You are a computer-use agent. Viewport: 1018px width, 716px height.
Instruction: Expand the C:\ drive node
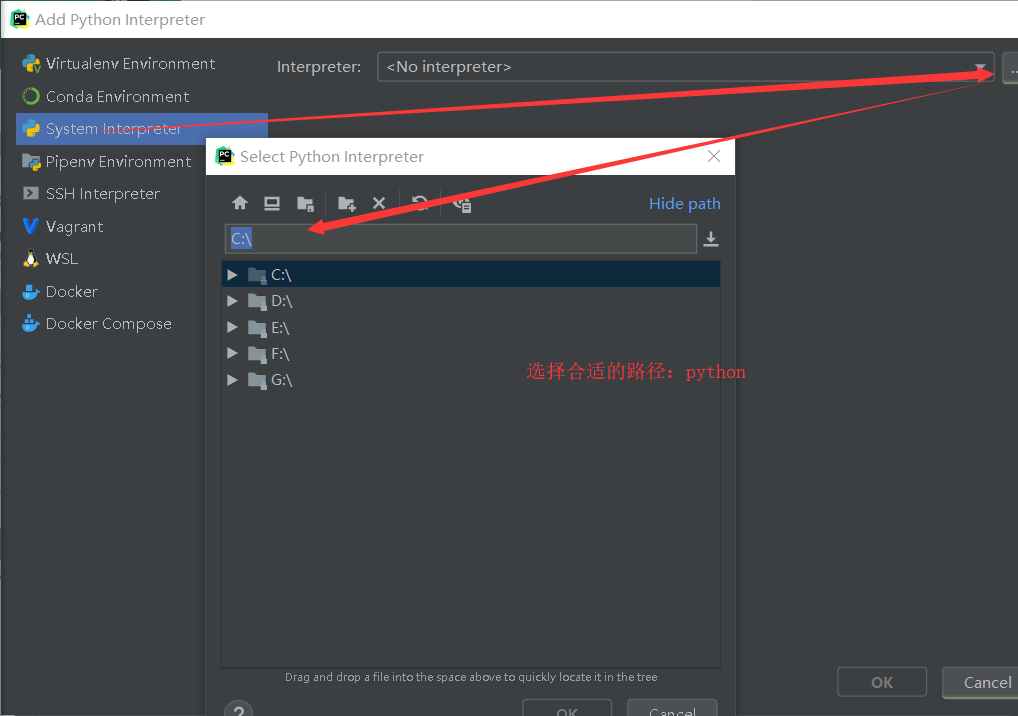point(232,275)
